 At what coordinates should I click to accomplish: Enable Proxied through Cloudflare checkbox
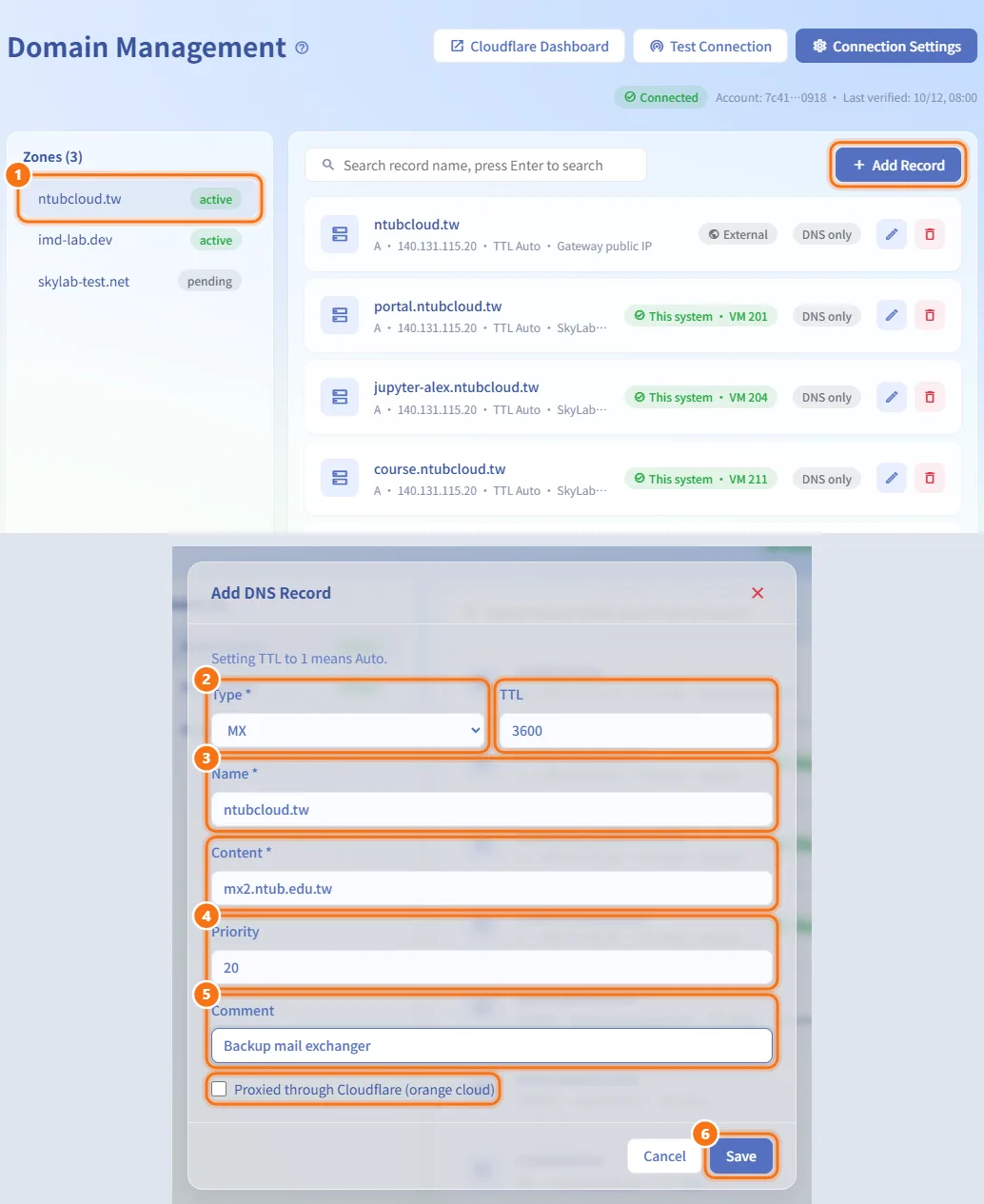point(219,1089)
